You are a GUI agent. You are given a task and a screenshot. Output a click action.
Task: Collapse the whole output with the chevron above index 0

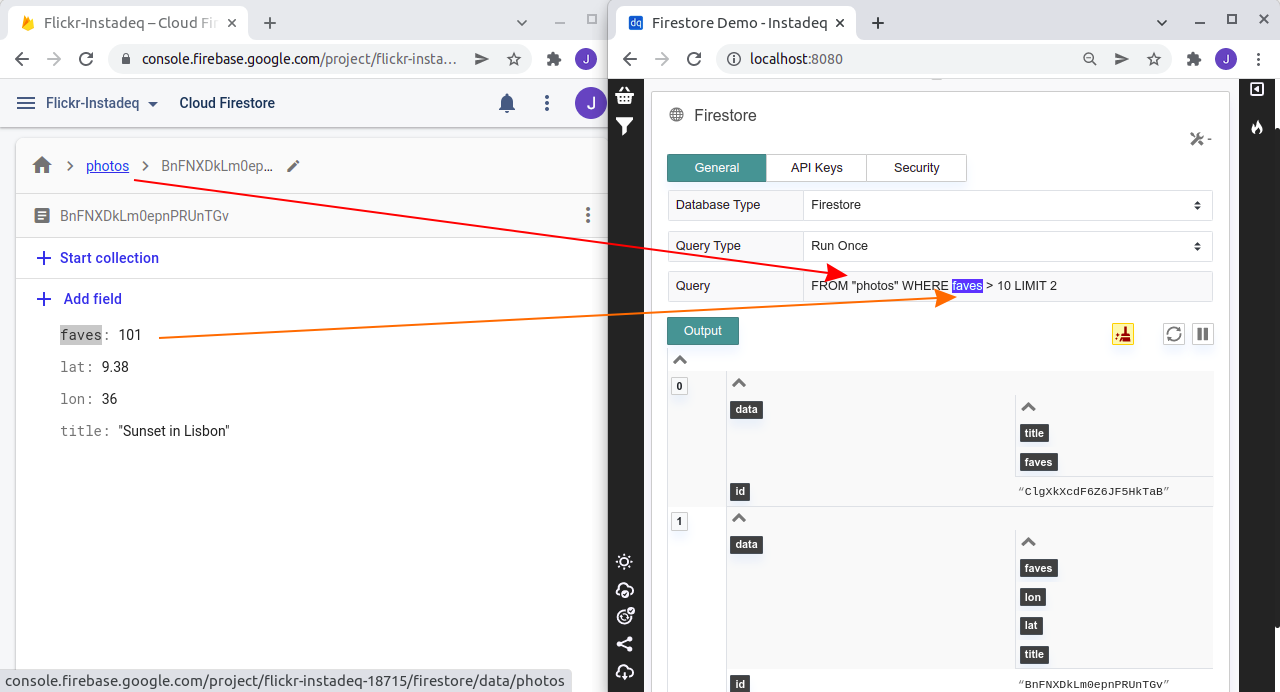point(679,360)
